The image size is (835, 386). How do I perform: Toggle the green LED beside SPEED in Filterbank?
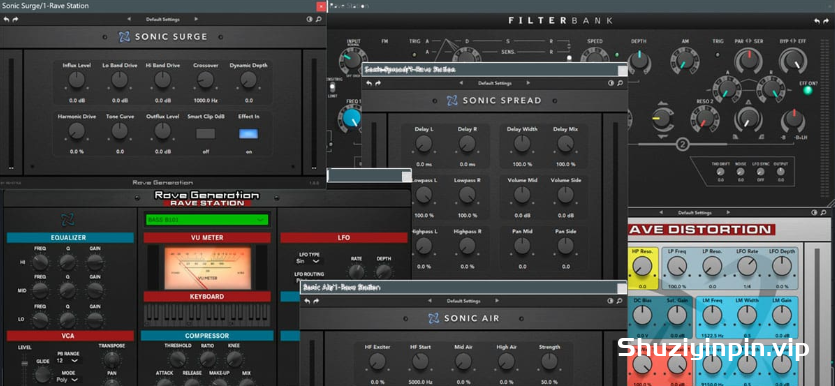coord(617,54)
